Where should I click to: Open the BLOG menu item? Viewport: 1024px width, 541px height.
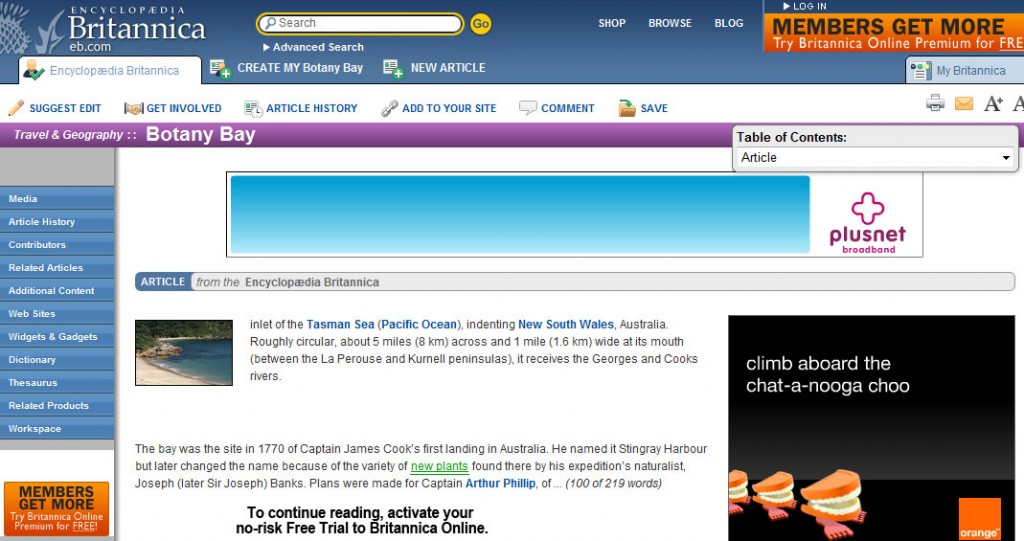tap(729, 23)
